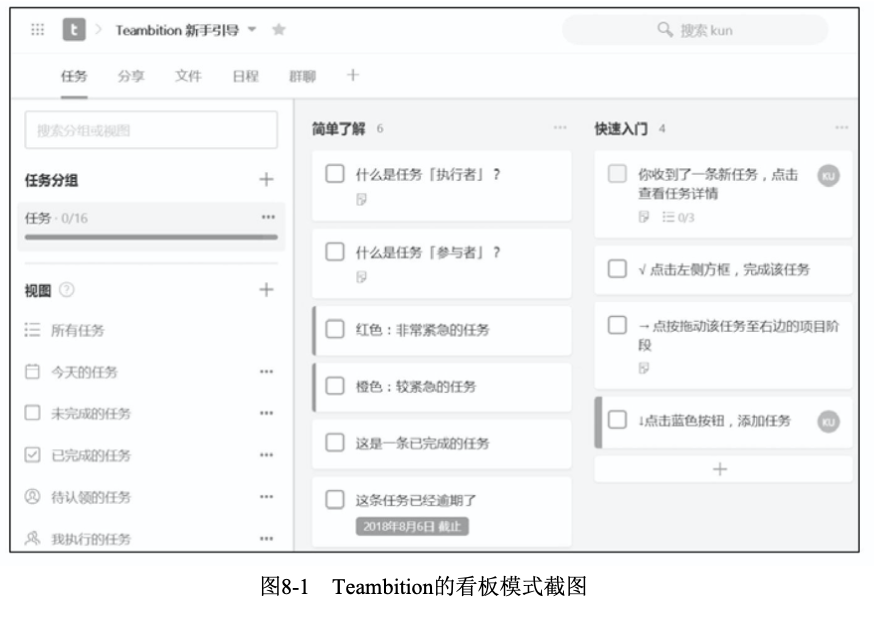Click the 今天的任务 calendar icon
874x618 pixels.
(x=32, y=371)
